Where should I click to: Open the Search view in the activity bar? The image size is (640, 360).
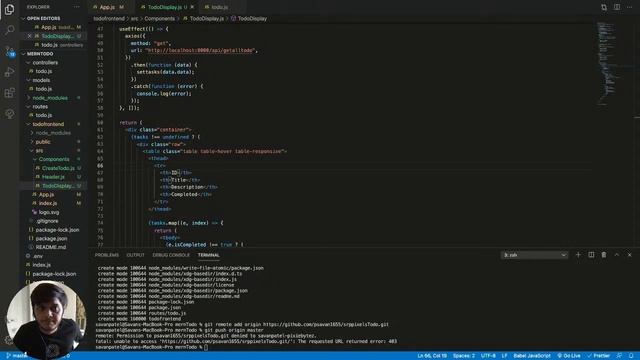(x=9, y=30)
